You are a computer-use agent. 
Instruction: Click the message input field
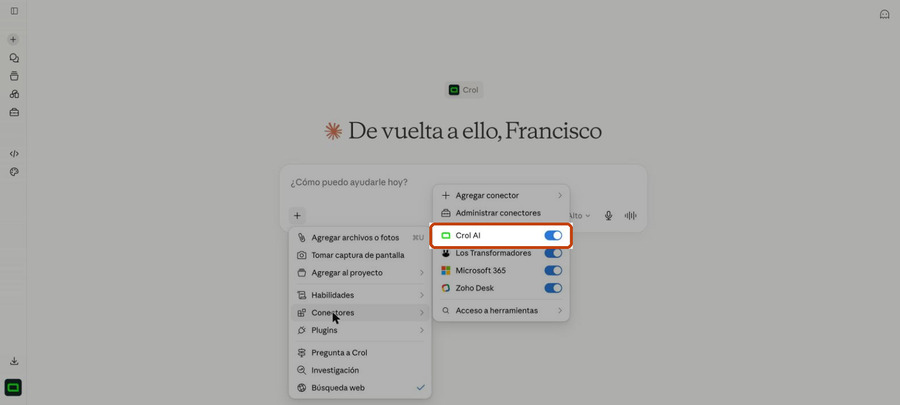tap(463, 182)
